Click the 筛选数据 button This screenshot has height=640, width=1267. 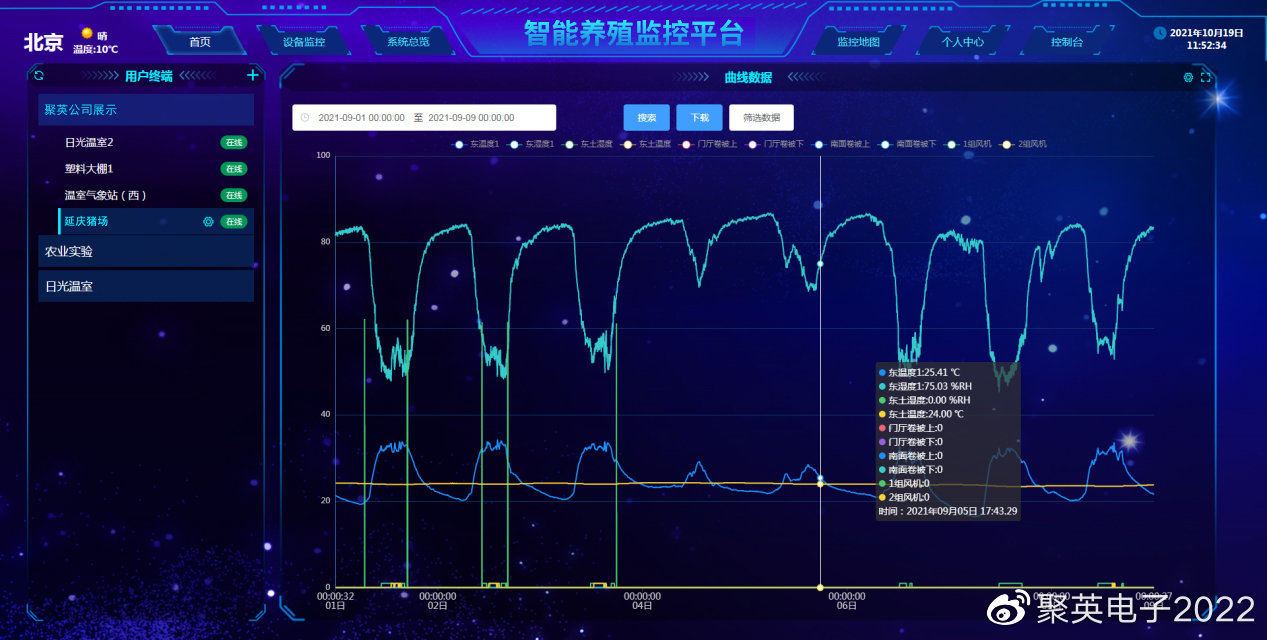[761, 118]
